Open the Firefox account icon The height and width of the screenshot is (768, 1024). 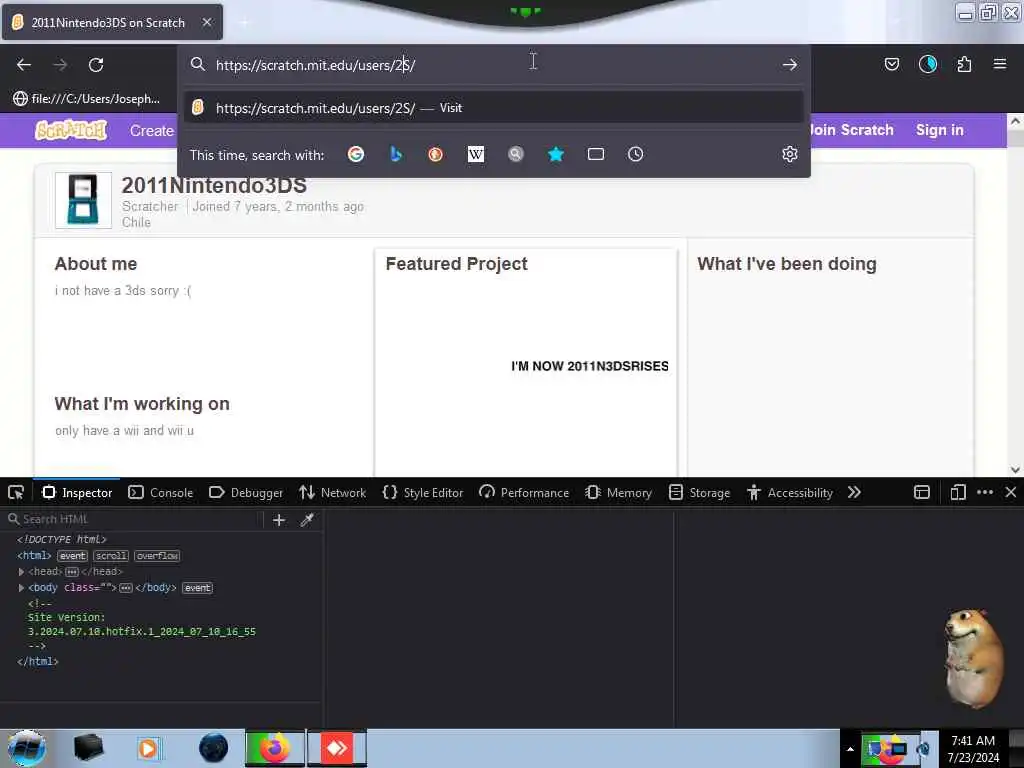(x=928, y=64)
